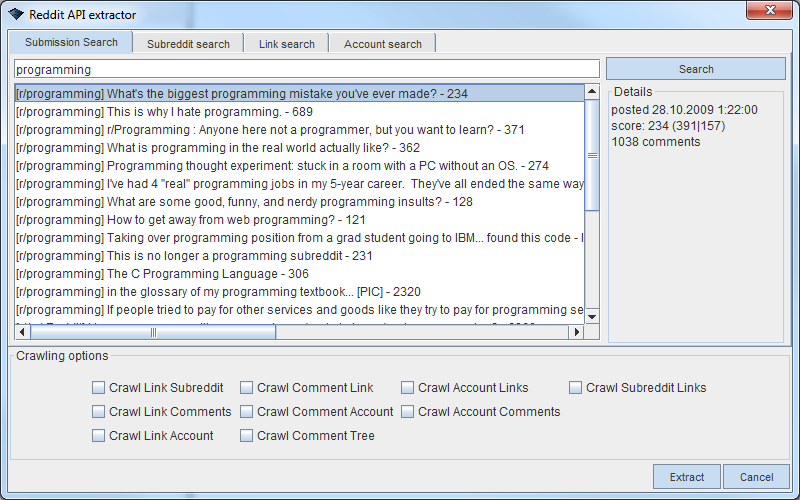Check the Crawl Account Links option

407,388
